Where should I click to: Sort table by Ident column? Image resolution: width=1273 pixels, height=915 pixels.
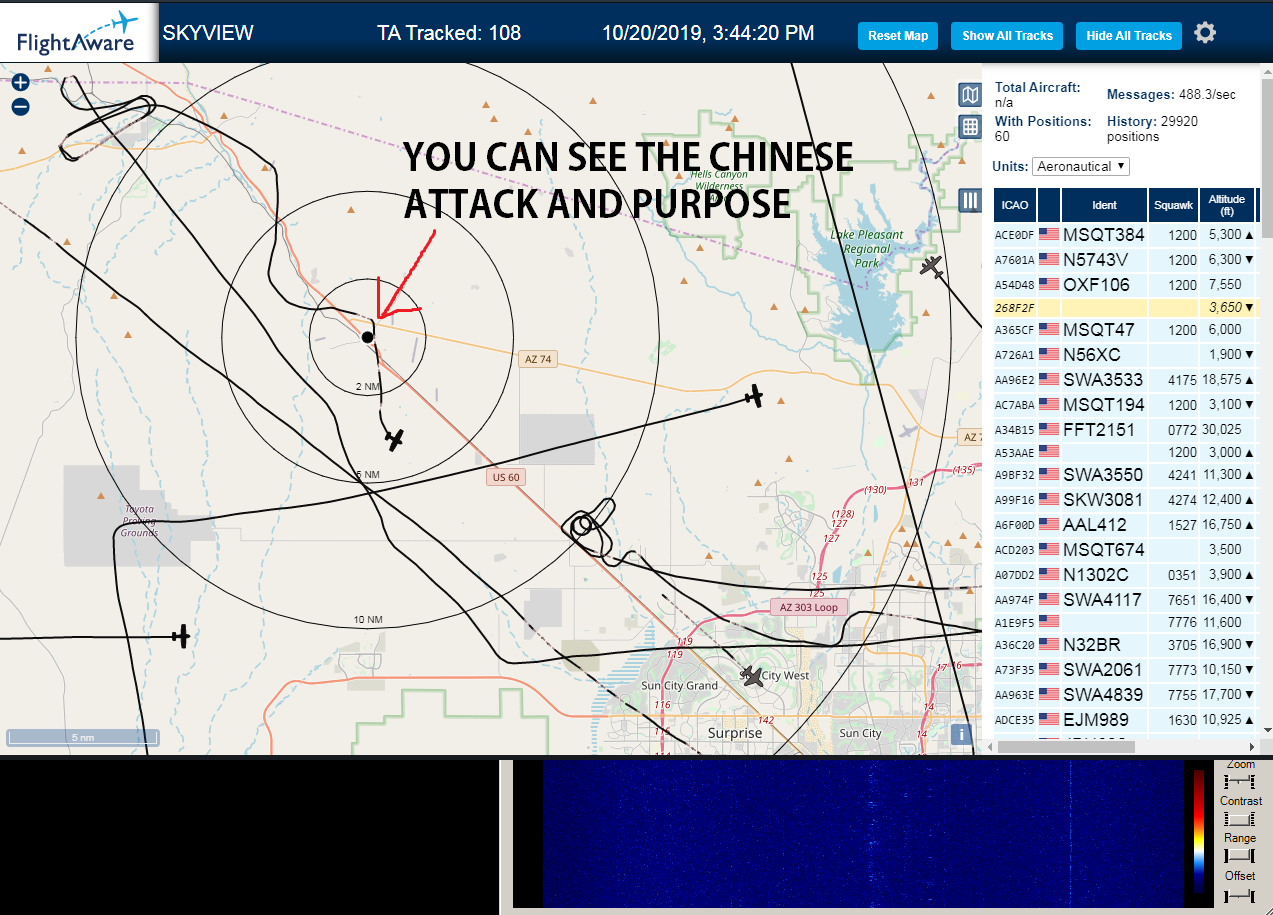coord(1104,205)
